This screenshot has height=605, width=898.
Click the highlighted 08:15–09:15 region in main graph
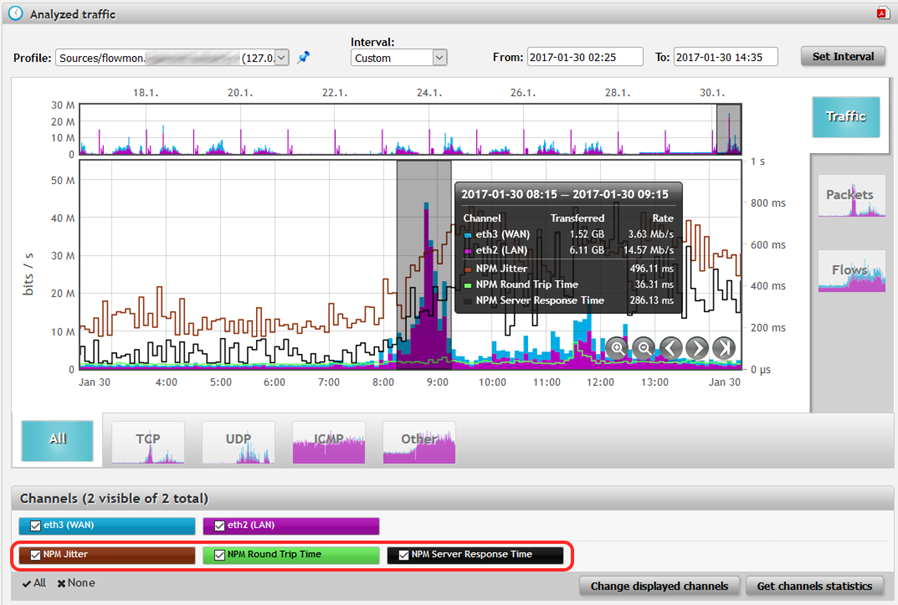[424, 265]
